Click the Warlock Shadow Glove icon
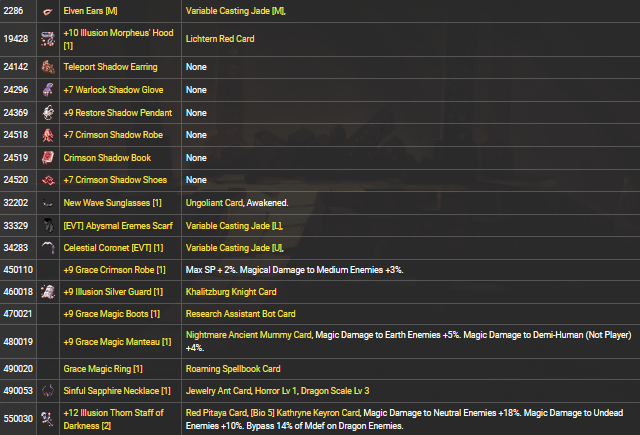The image size is (640, 435). point(48,90)
